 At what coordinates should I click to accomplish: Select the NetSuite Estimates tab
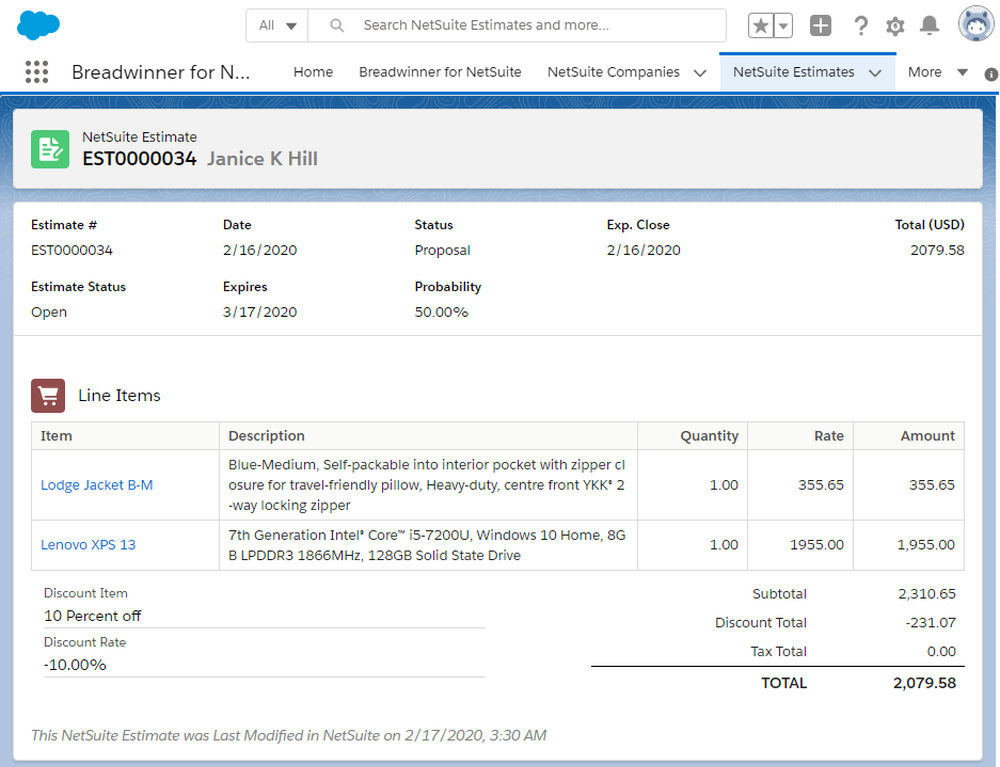(793, 72)
